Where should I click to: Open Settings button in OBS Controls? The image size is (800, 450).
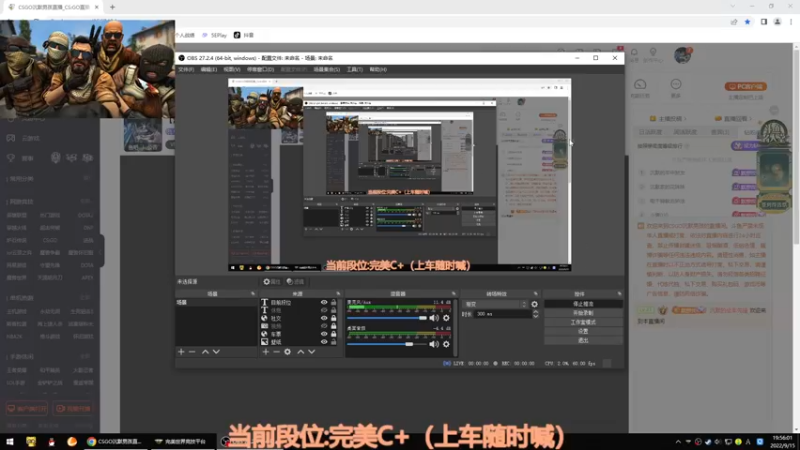(x=583, y=331)
